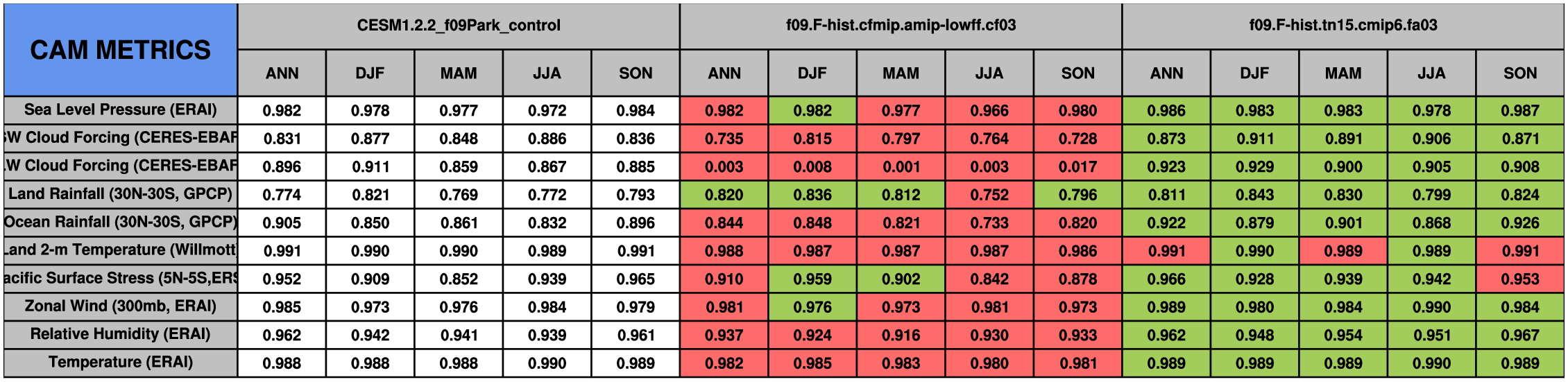The image size is (1568, 382).
Task: Select the red 0.733 Ocean Rainfall JJA cell
Action: tap(989, 223)
